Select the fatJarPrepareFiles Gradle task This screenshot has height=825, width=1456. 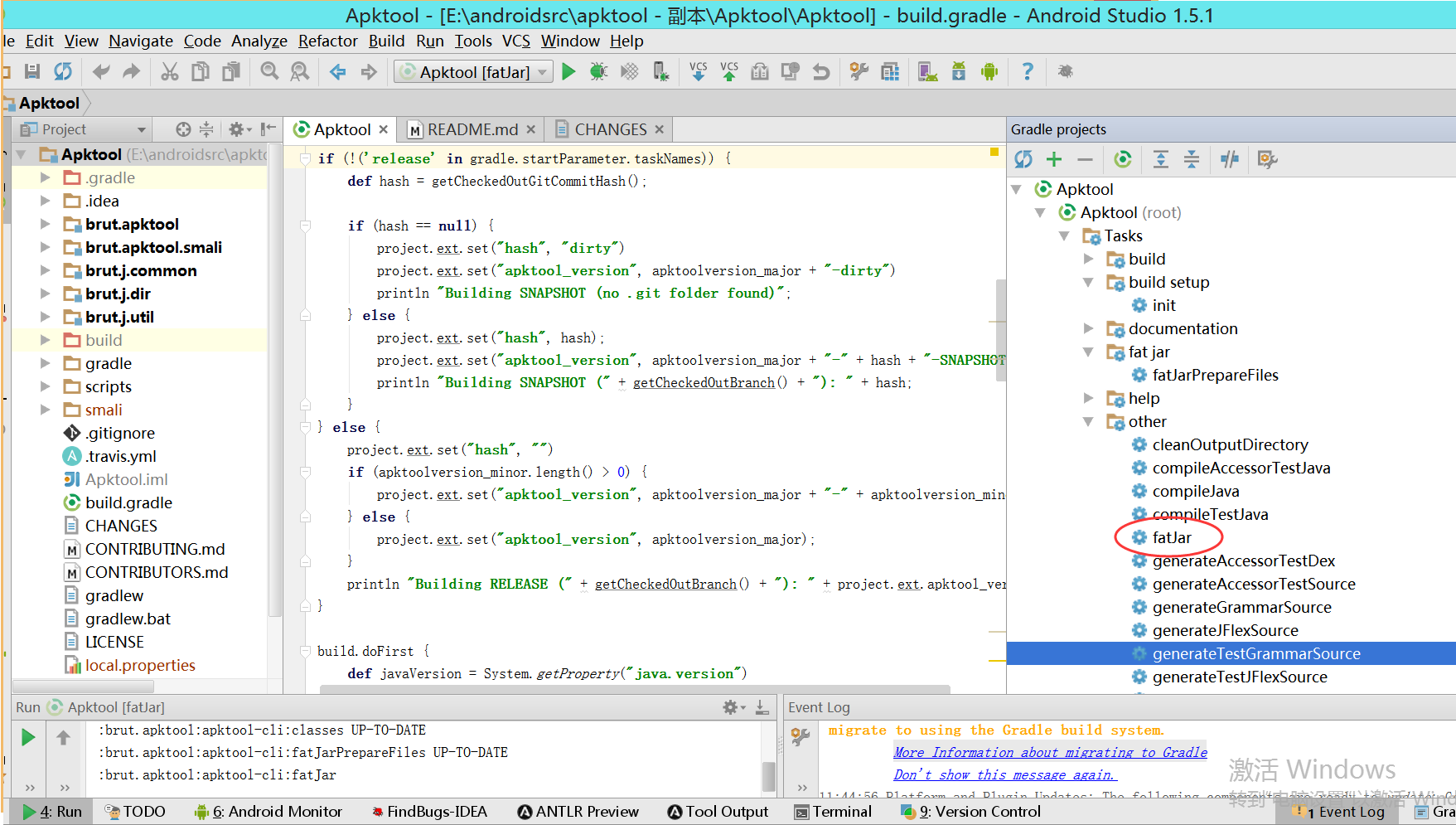(x=1215, y=375)
